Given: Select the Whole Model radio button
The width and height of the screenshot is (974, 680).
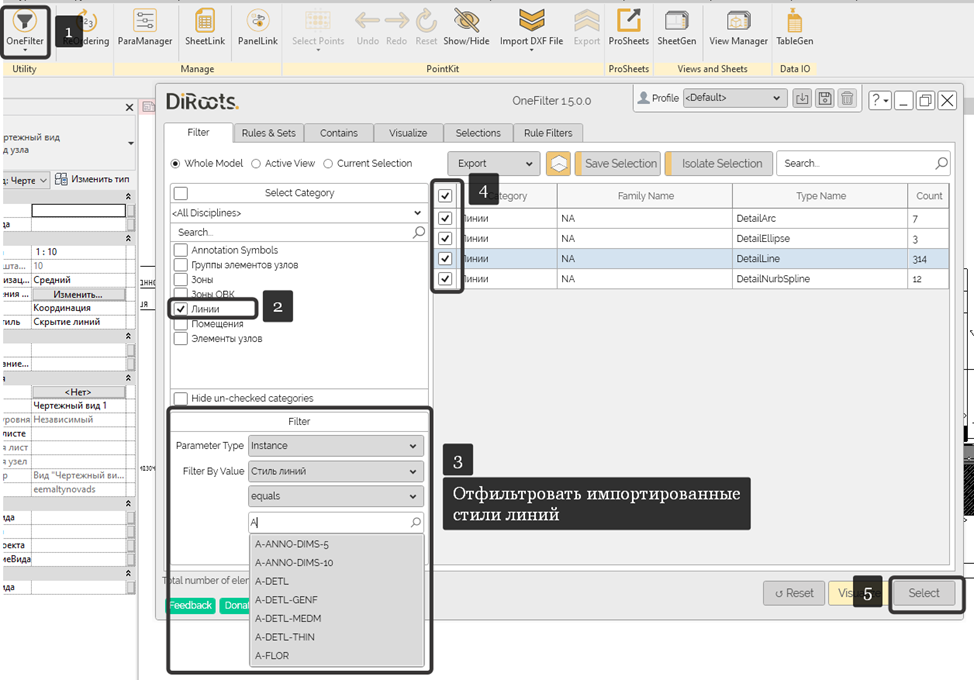Looking at the screenshot, I should (x=175, y=163).
